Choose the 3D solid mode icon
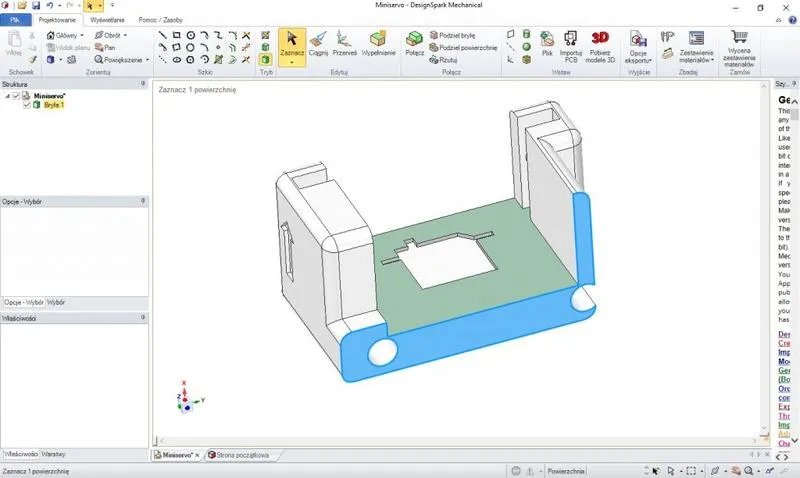Image resolution: width=800 pixels, height=478 pixels. (265, 60)
